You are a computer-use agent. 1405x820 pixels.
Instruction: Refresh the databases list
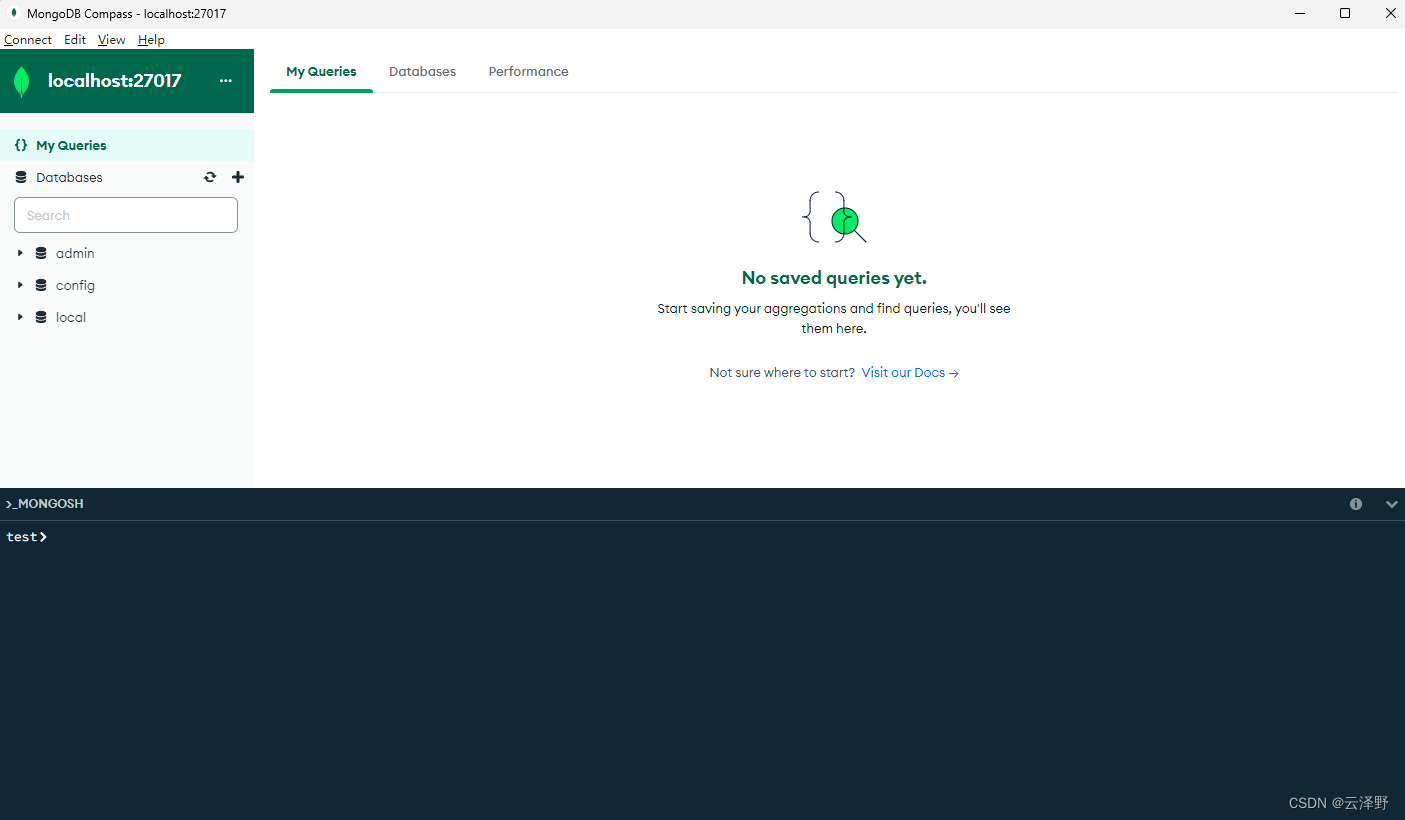pos(210,177)
